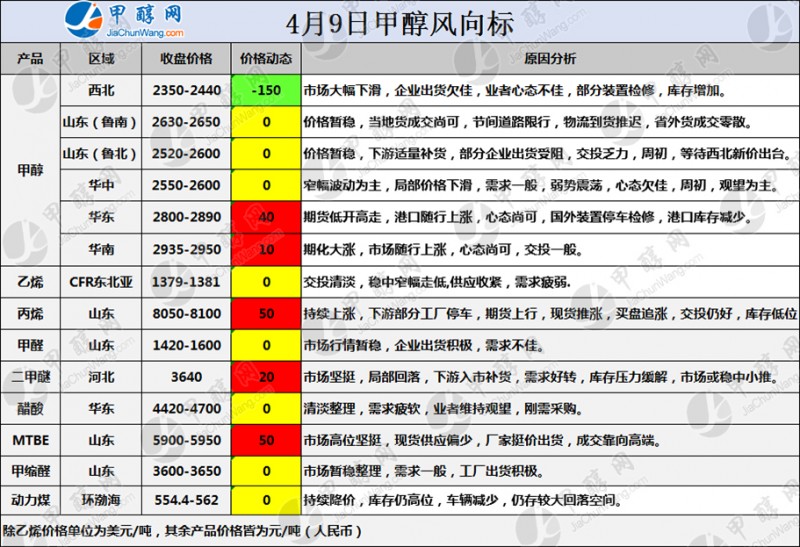Select price 2800-2890
Screen dimensions: 800x547
coord(187,217)
